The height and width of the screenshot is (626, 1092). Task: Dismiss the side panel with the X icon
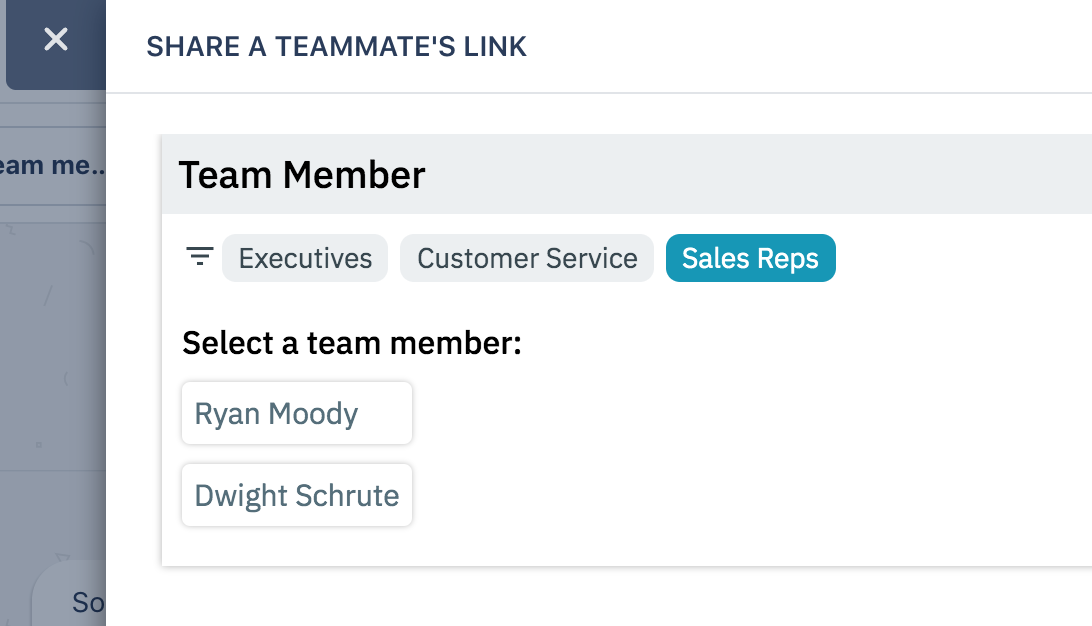pyautogui.click(x=56, y=40)
